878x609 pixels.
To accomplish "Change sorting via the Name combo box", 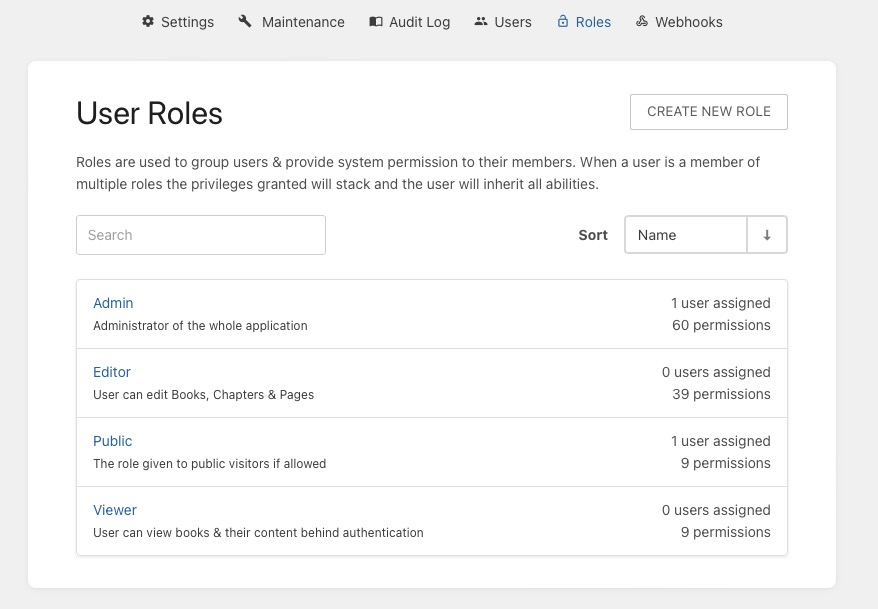I will (685, 234).
